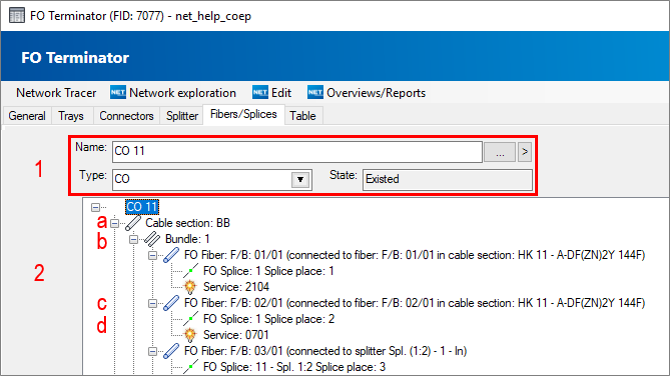The height and width of the screenshot is (376, 670).
Task: Click the splice icon for Splice place: 3
Action: 190,367
